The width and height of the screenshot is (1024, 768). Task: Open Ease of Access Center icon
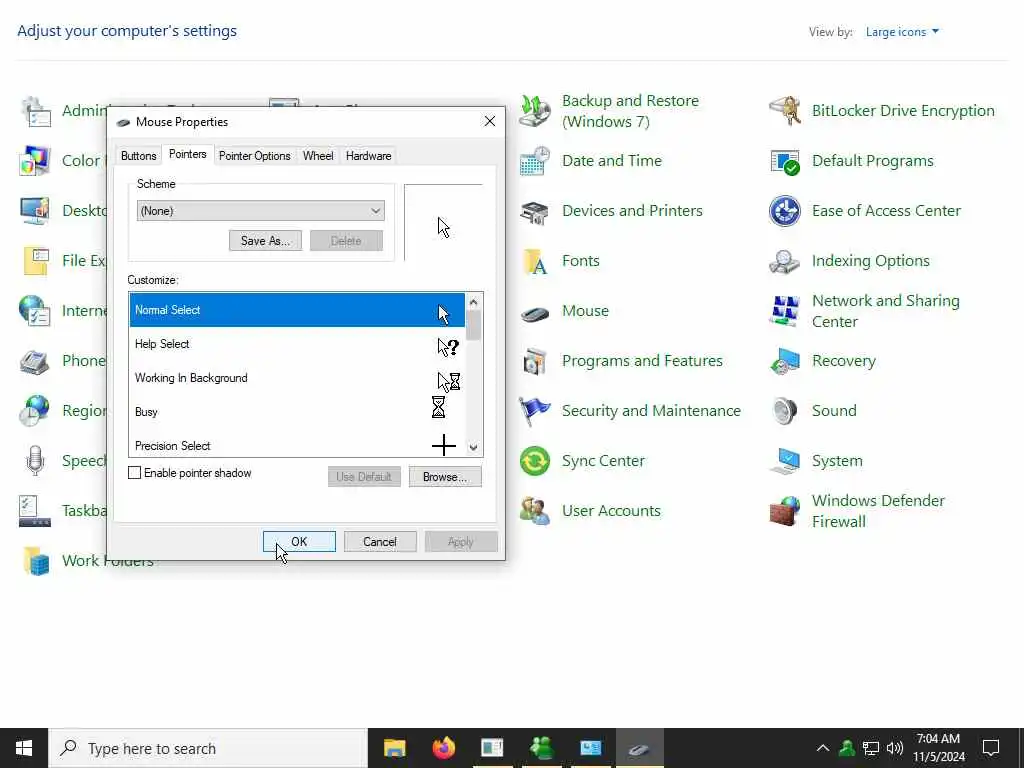[x=784, y=211]
